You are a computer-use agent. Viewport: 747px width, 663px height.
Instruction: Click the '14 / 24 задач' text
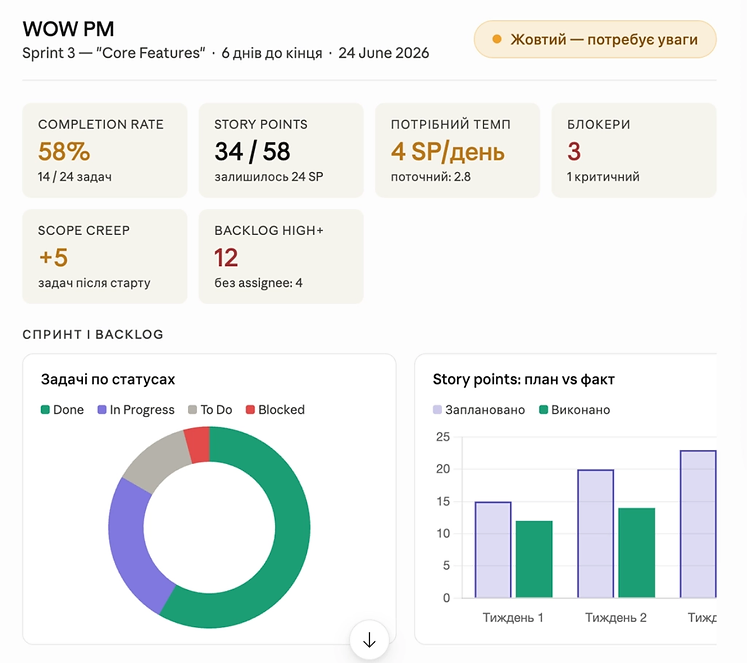click(x=75, y=177)
